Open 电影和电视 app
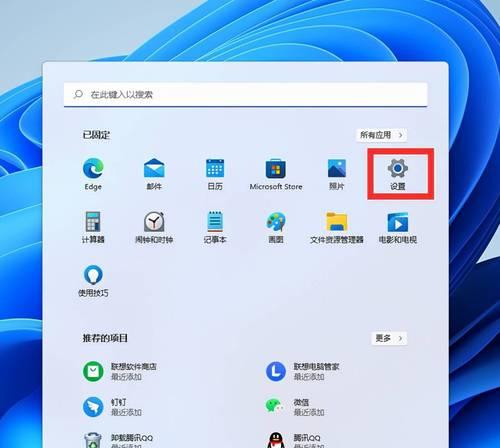 (398, 227)
